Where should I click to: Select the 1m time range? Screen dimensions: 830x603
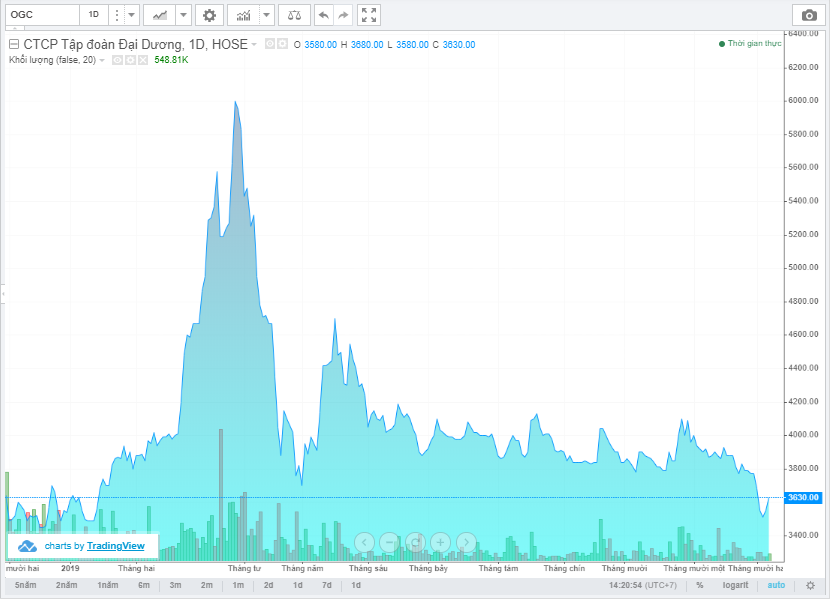coord(238,585)
